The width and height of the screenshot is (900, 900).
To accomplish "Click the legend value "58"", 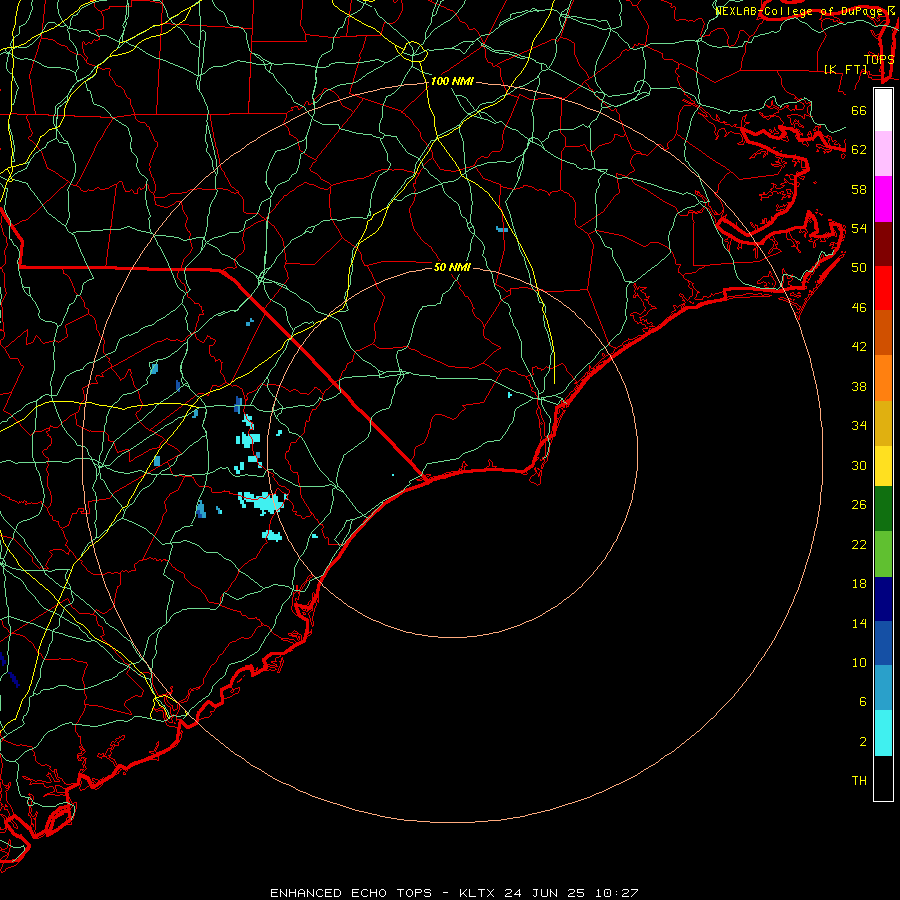I will point(859,189).
